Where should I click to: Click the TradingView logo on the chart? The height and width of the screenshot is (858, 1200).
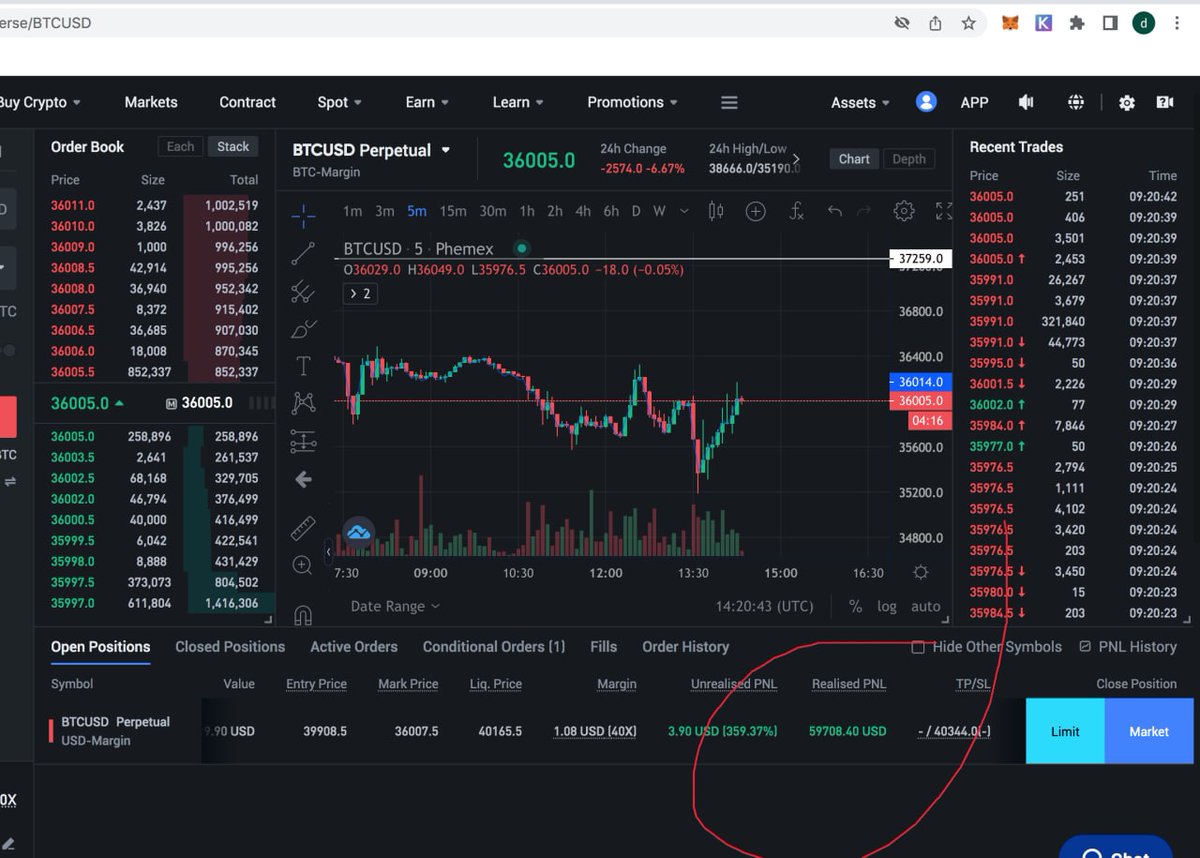click(x=358, y=532)
